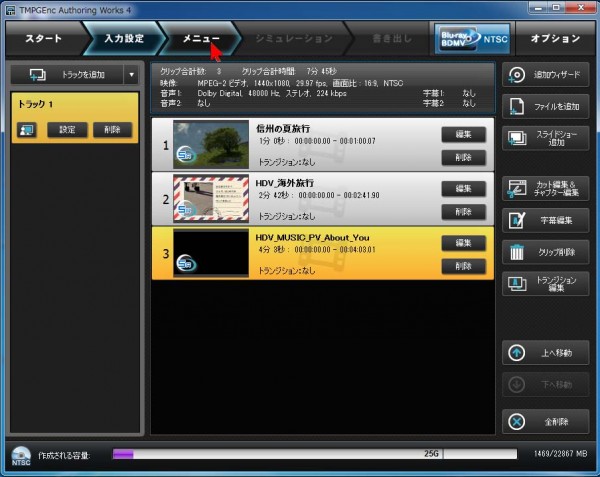
Task: Close the TMPGEnc Authoring Works window
Action: [581, 8]
